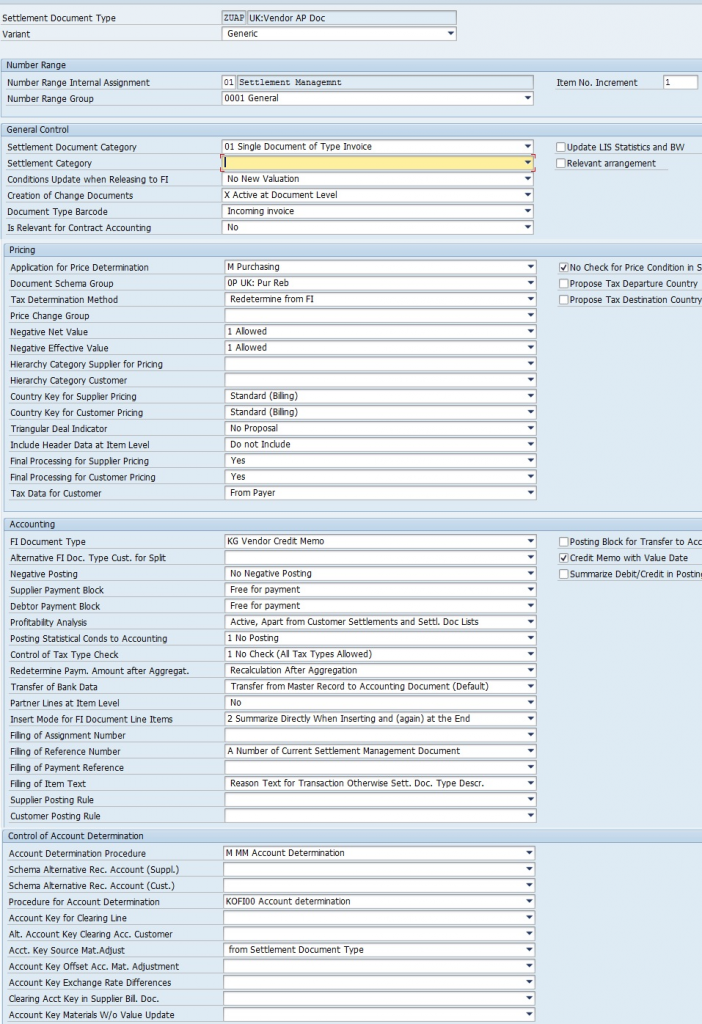Open Is Relevant for Contract Accounting dropdown

[x=377, y=227]
